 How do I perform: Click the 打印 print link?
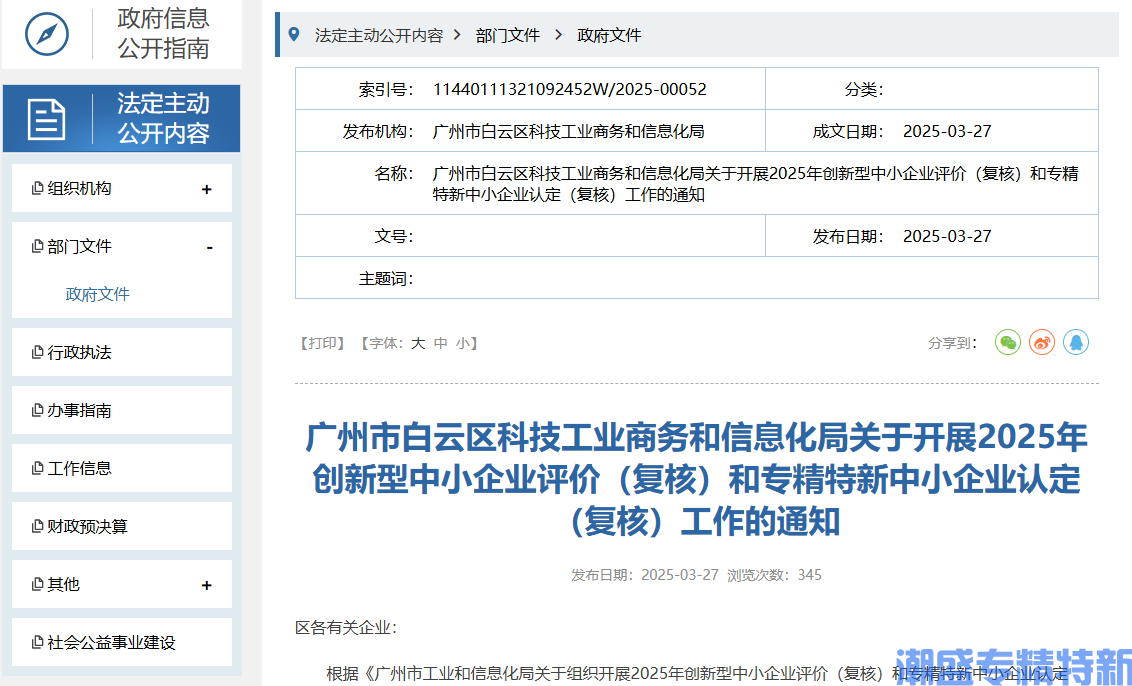[x=322, y=343]
